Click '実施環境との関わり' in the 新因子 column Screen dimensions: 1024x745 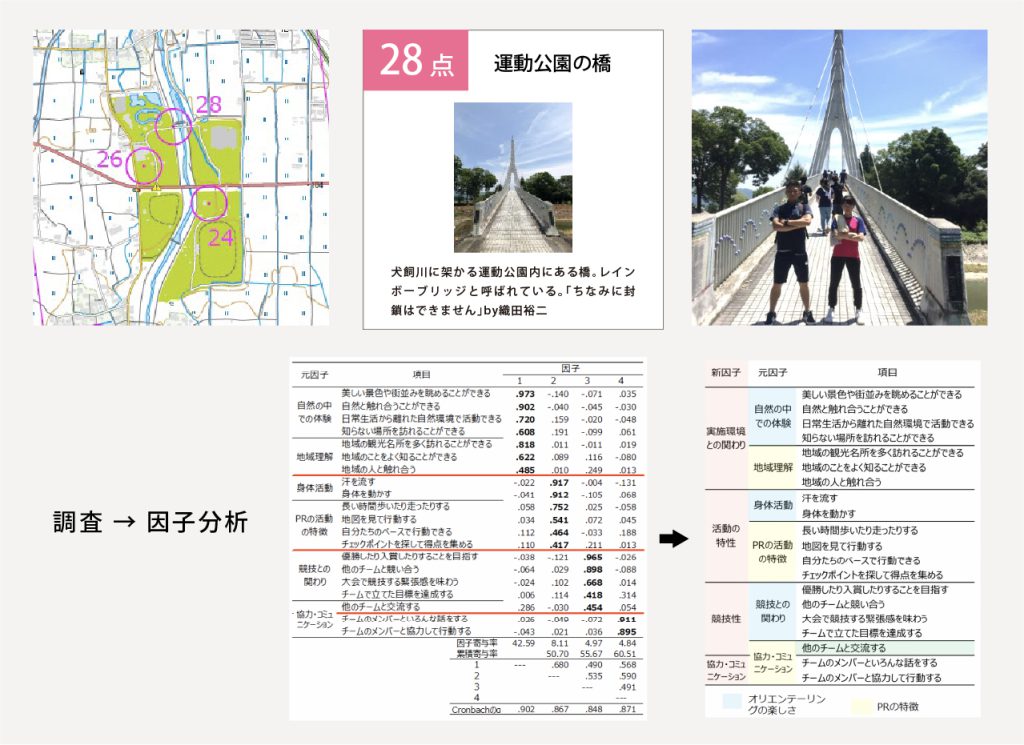726,438
